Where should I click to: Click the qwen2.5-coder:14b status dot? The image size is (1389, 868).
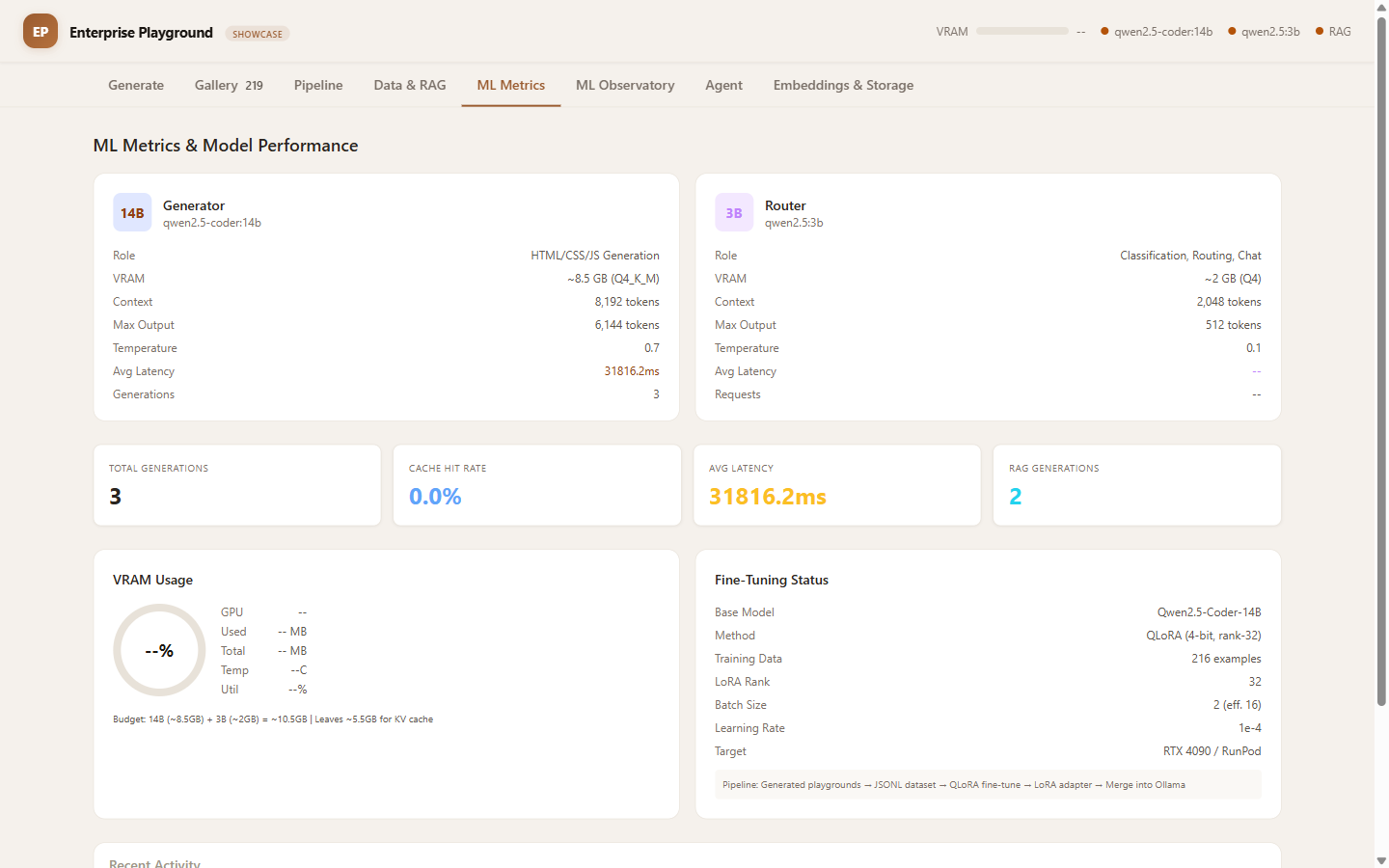click(x=1104, y=32)
